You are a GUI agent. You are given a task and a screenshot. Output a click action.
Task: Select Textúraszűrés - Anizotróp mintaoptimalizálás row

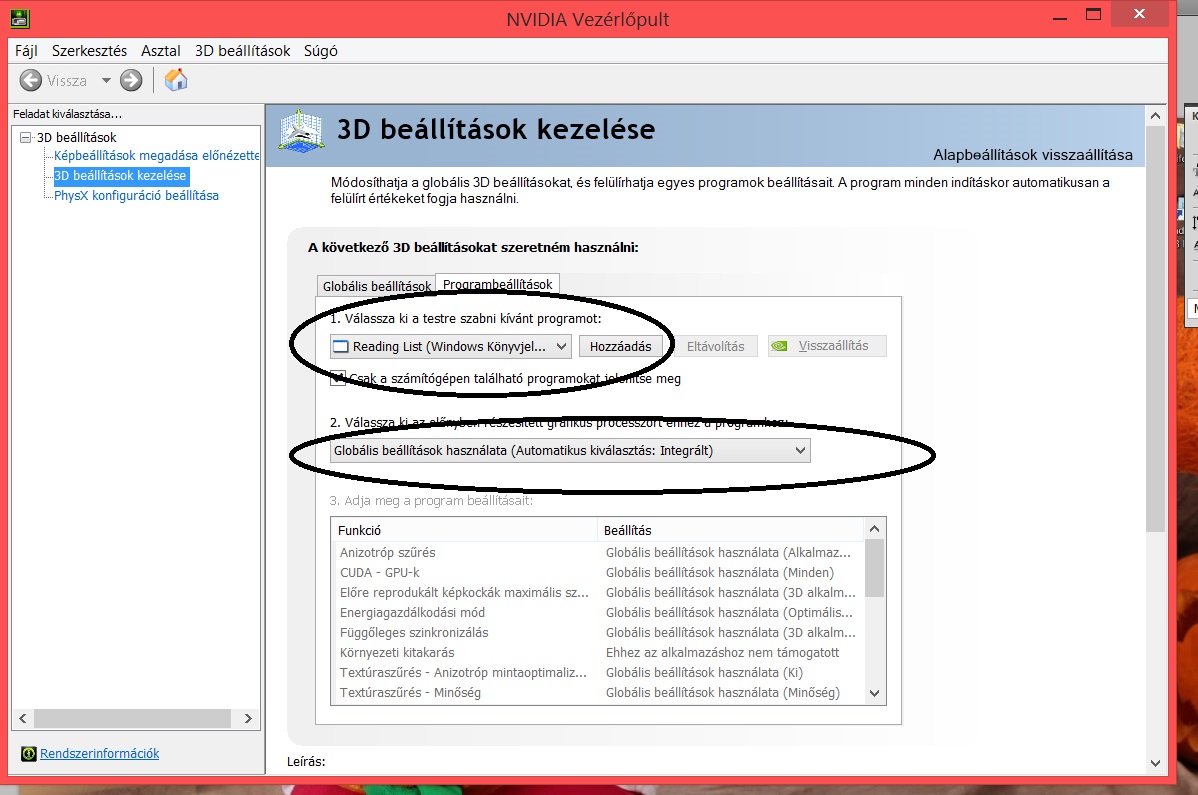pyautogui.click(x=598, y=673)
